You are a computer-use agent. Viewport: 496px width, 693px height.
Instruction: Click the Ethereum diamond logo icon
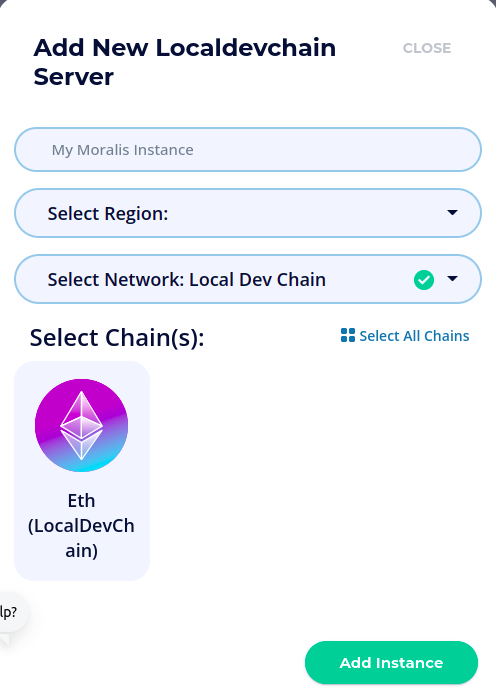coord(81,425)
